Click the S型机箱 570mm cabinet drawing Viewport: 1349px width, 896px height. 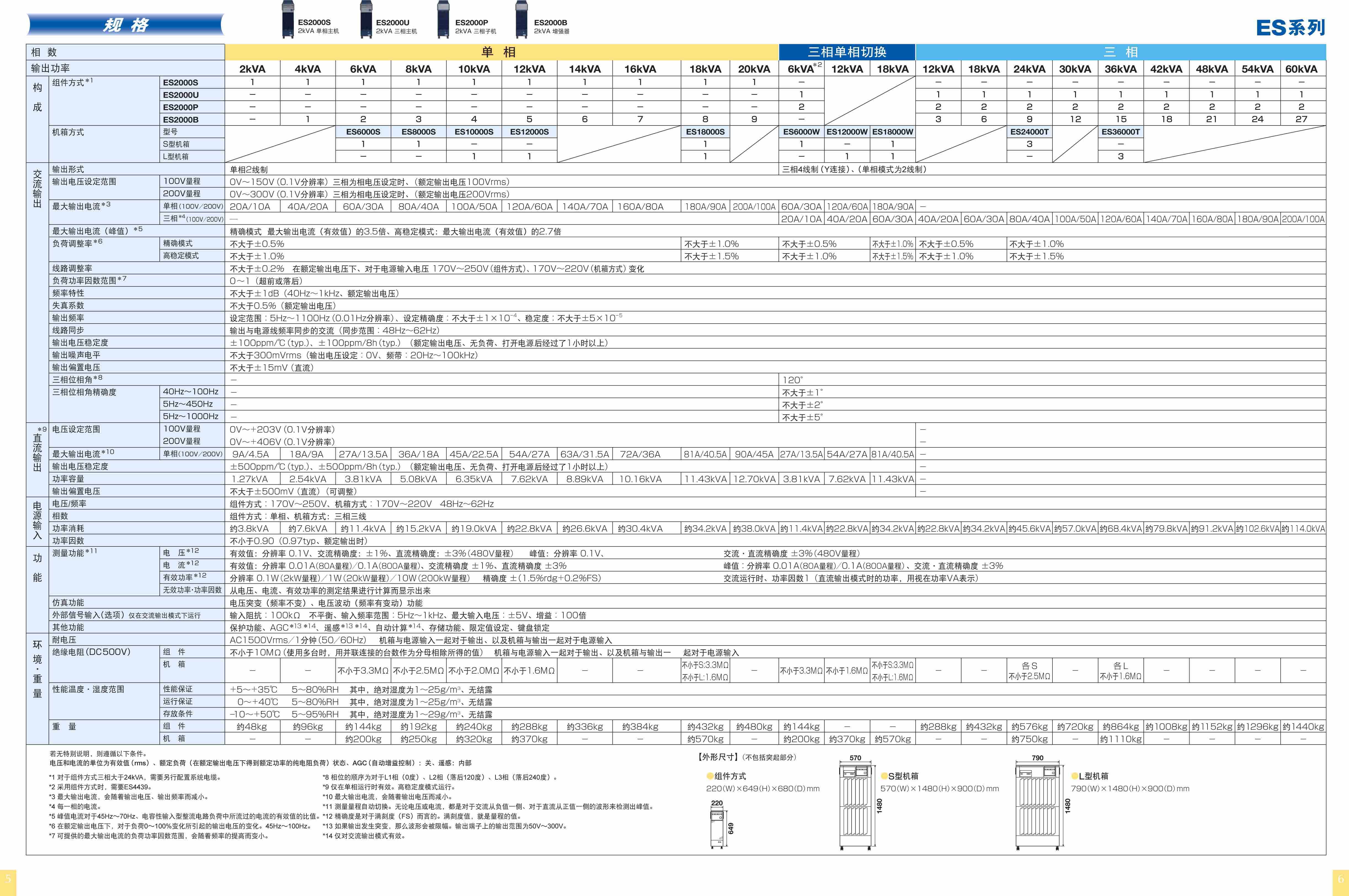(x=856, y=806)
